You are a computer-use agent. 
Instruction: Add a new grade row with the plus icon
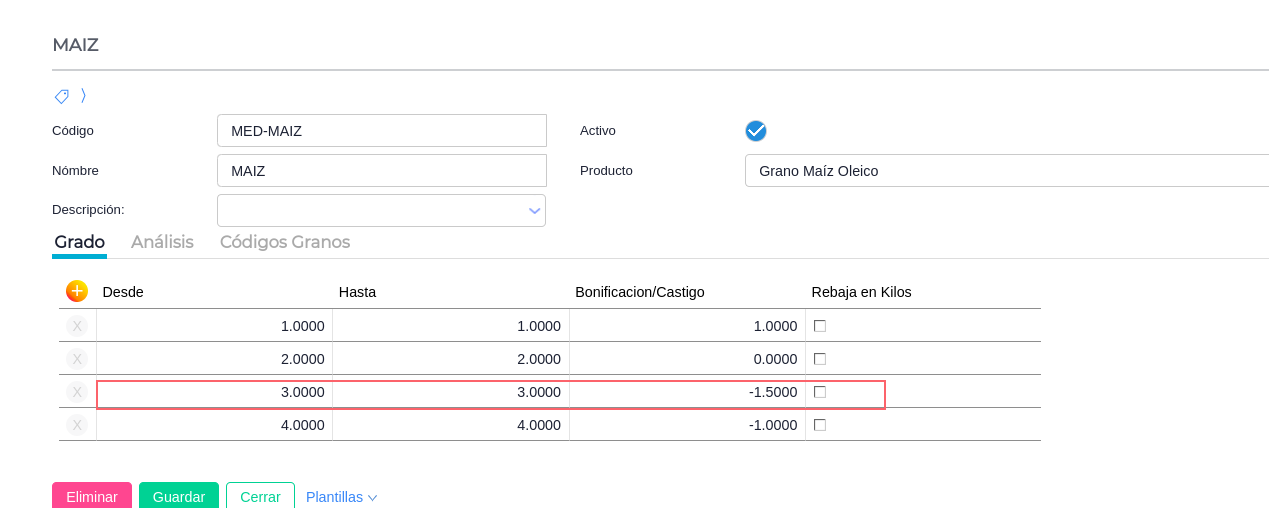pos(77,291)
